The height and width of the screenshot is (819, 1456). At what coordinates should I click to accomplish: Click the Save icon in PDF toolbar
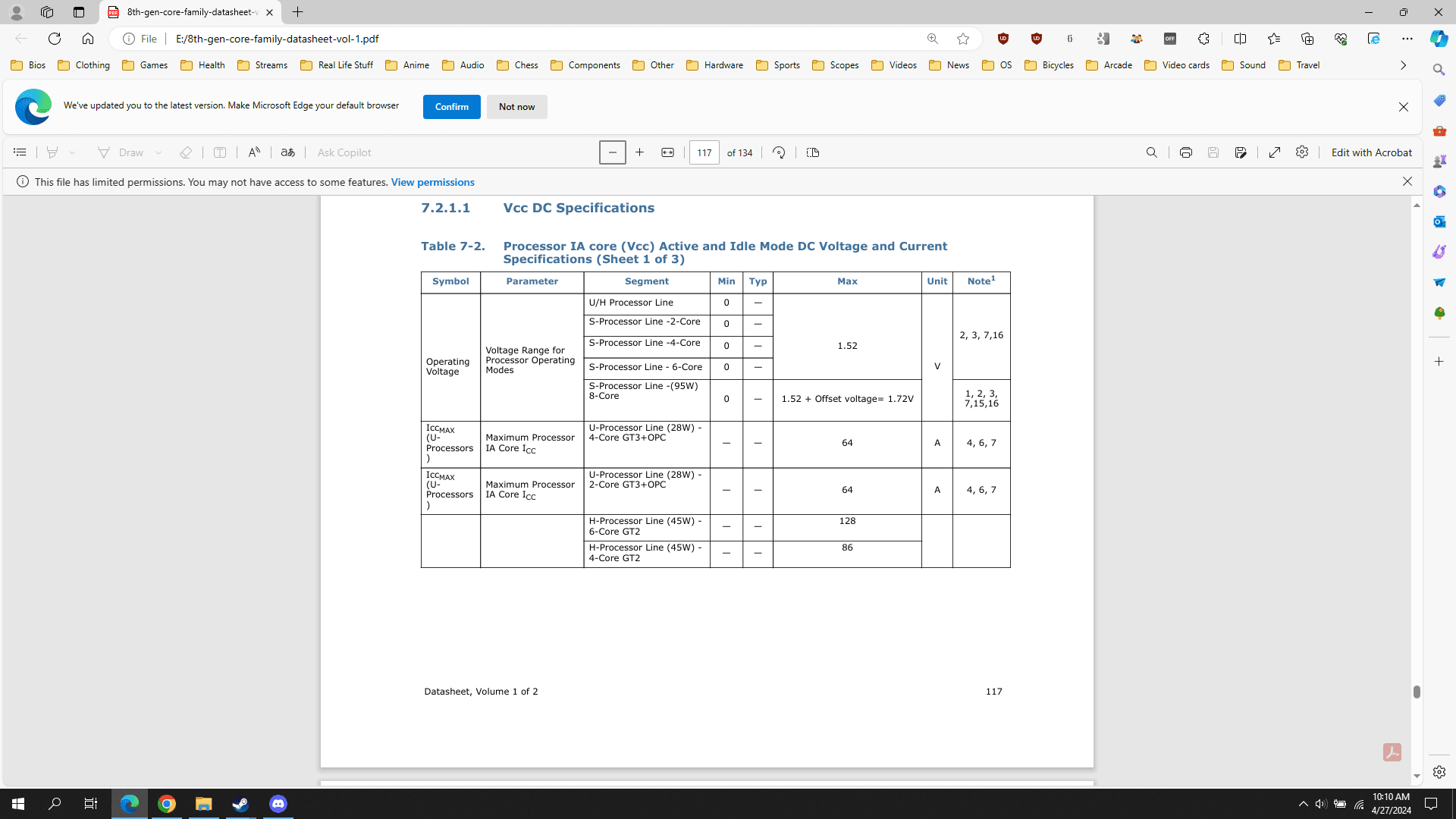coord(1213,152)
